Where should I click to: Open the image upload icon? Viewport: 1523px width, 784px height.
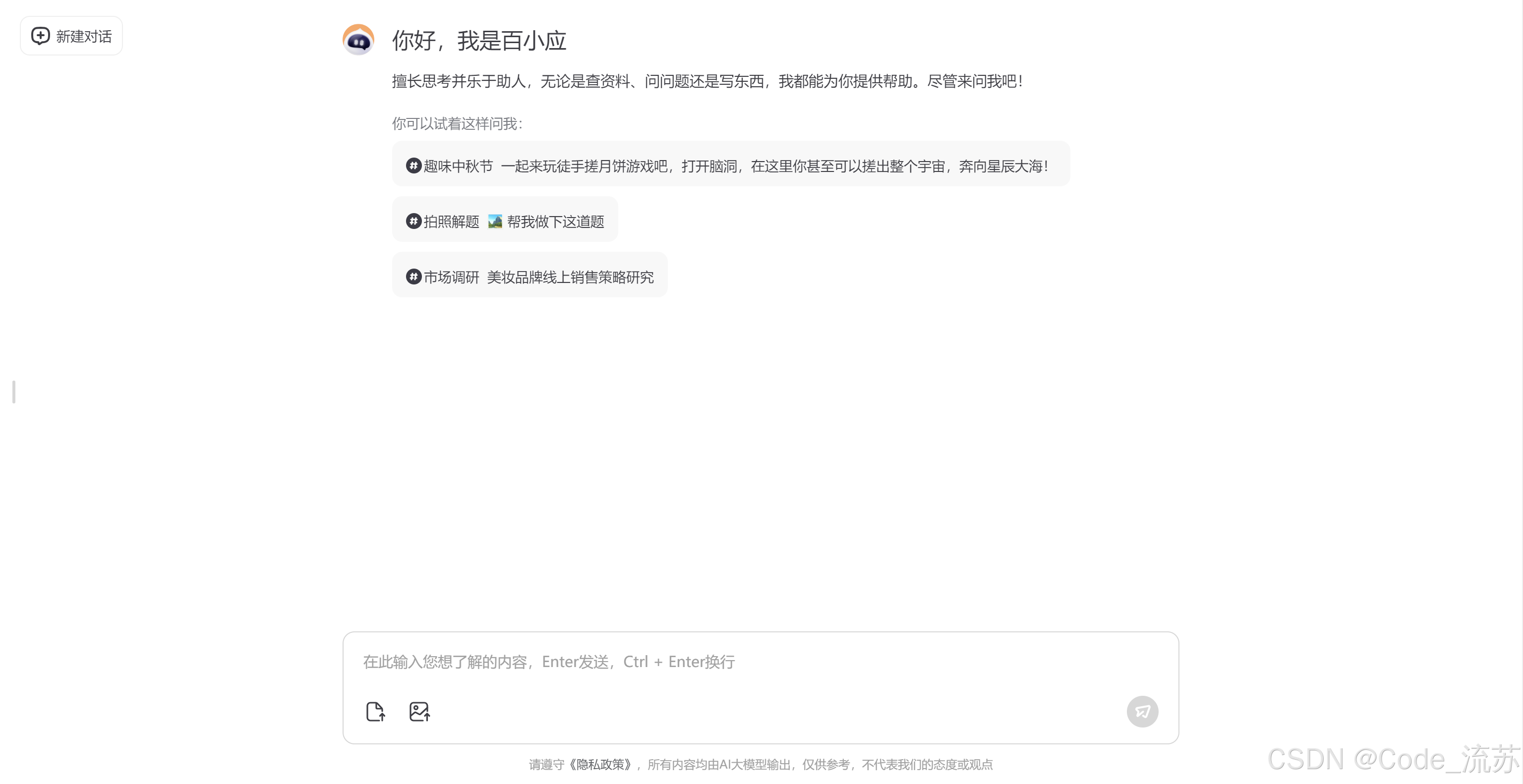pos(419,711)
